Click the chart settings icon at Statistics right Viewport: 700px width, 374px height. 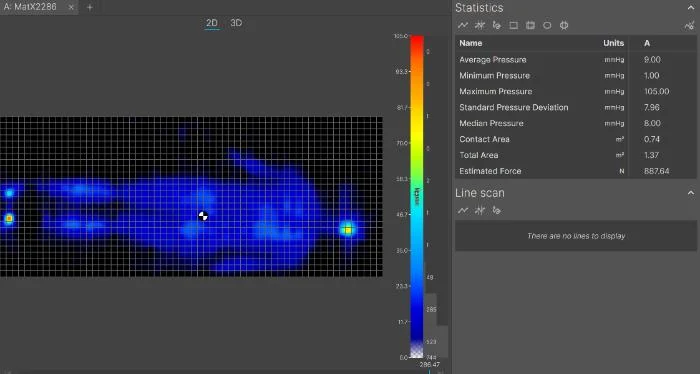coord(689,25)
